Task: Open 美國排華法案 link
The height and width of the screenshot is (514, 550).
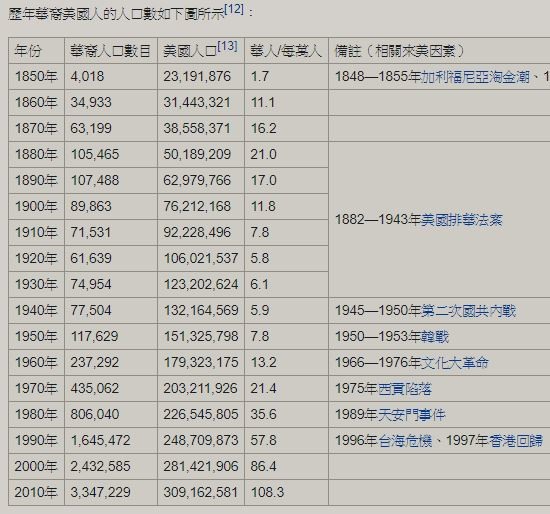Action: 462,220
